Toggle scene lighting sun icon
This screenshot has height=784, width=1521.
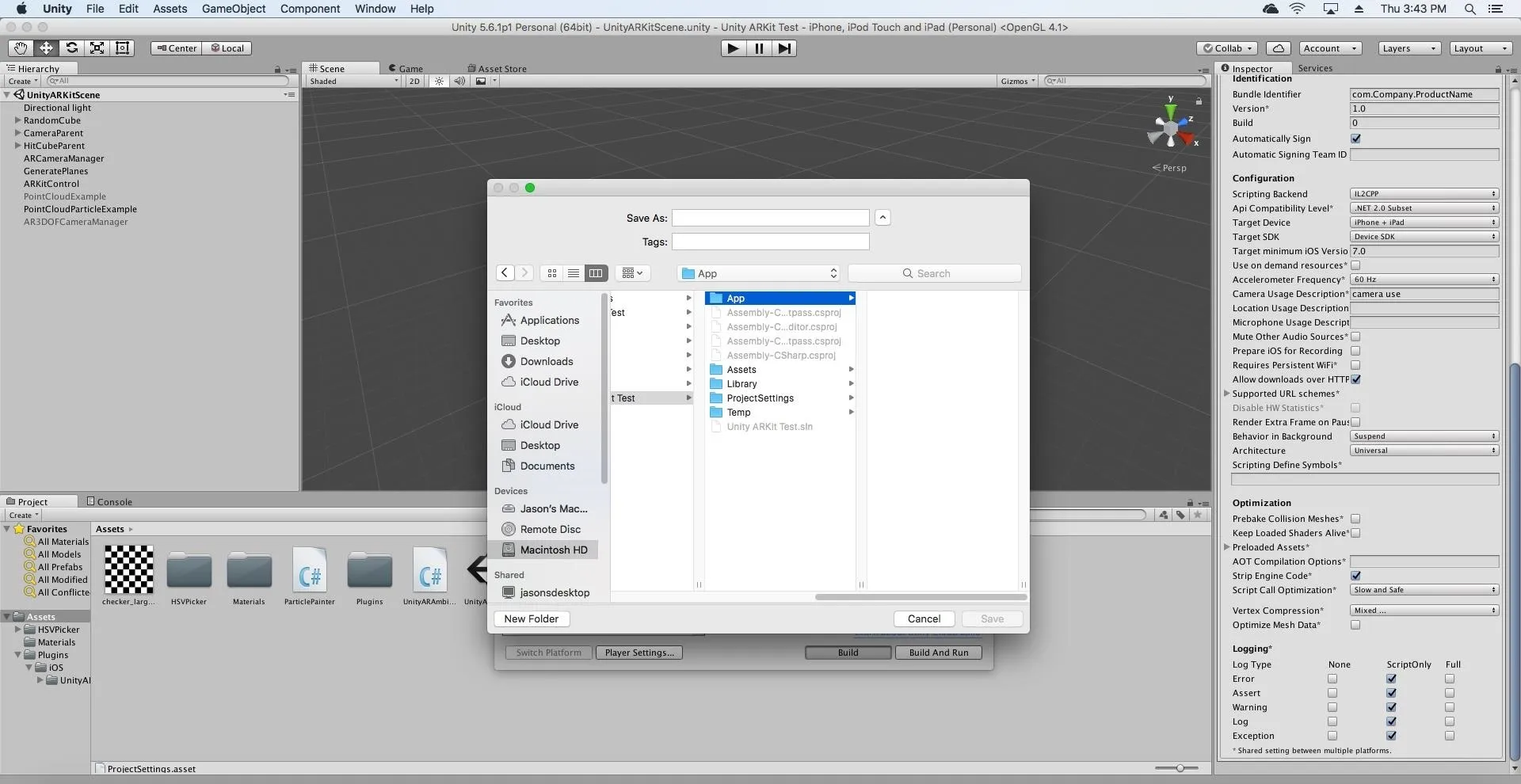[439, 81]
